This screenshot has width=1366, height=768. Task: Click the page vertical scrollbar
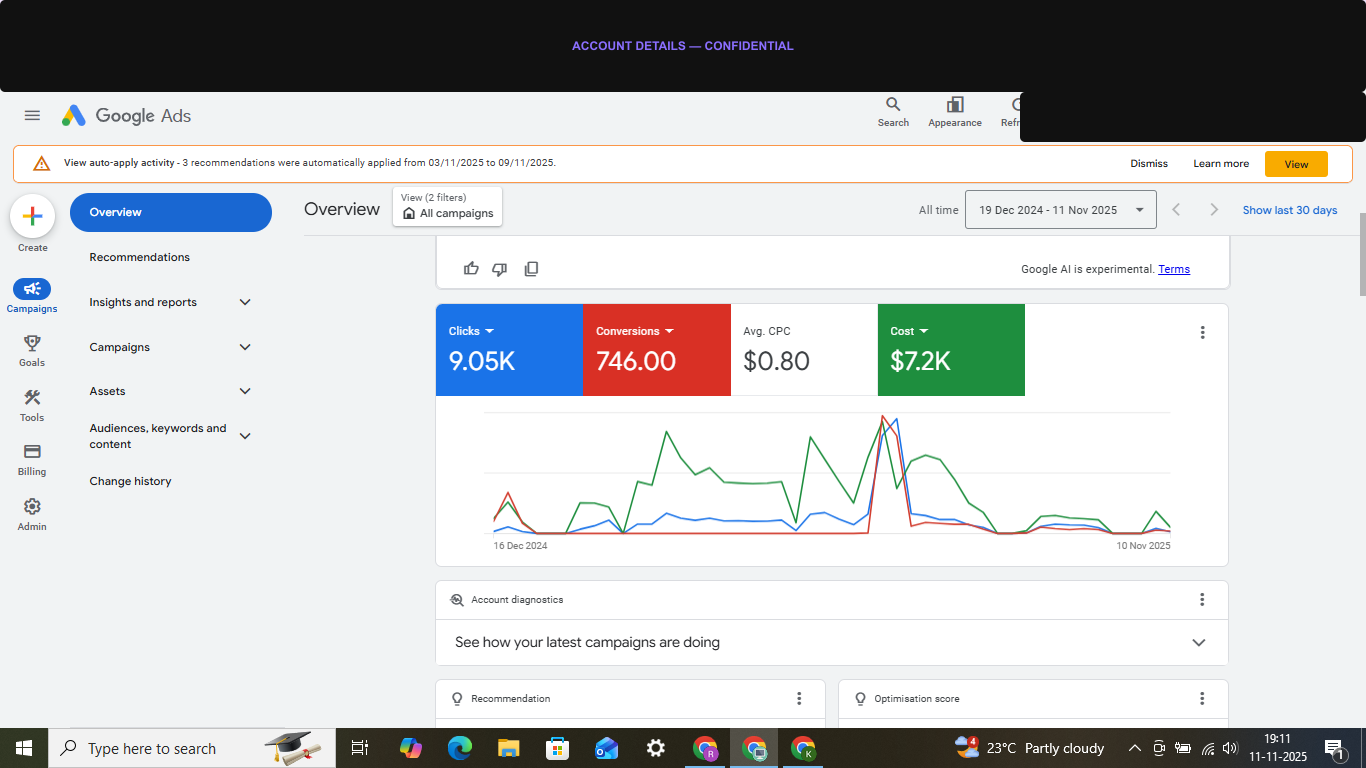(x=1361, y=254)
